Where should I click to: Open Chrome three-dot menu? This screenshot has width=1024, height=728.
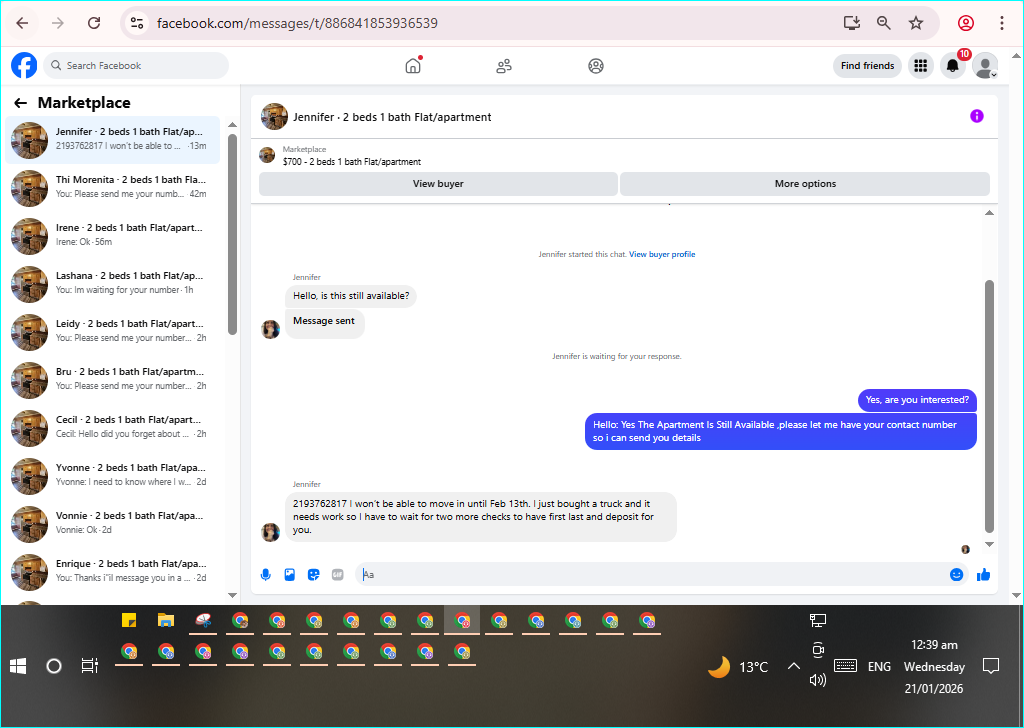point(1002,23)
